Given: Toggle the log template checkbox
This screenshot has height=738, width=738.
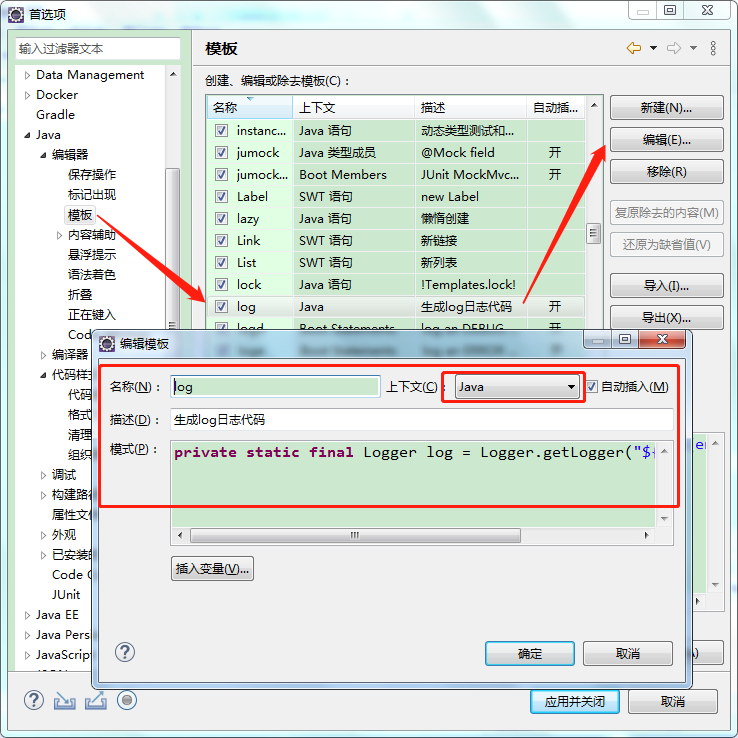Looking at the screenshot, I should [221, 307].
